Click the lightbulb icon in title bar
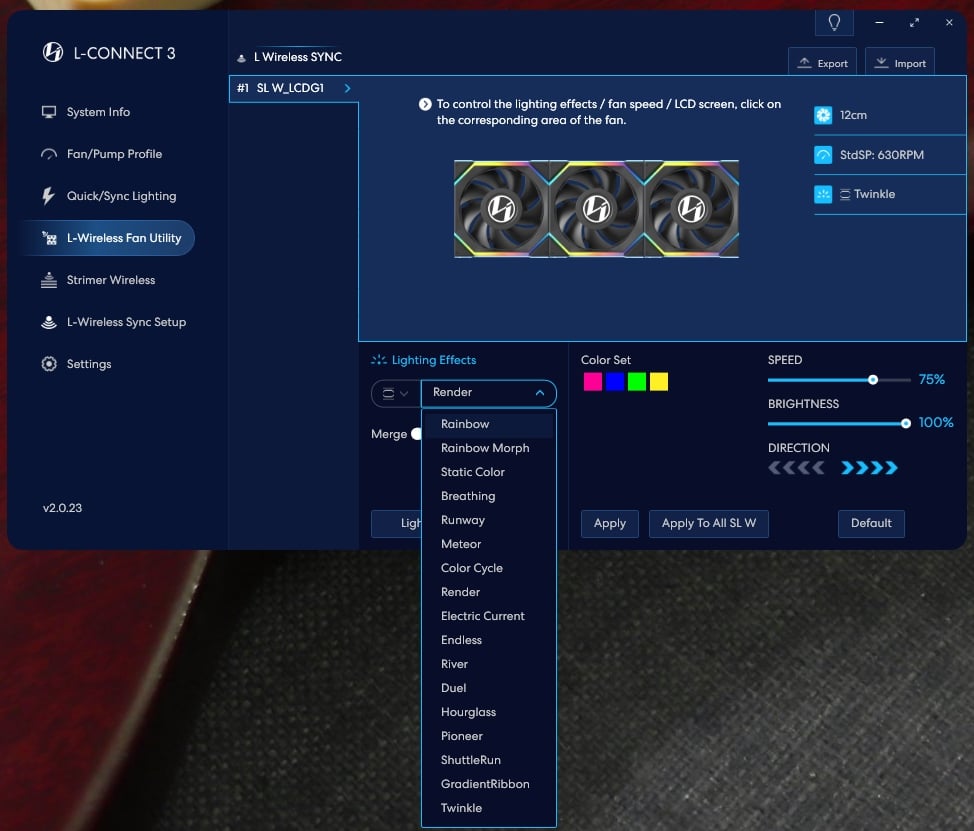 (x=834, y=23)
